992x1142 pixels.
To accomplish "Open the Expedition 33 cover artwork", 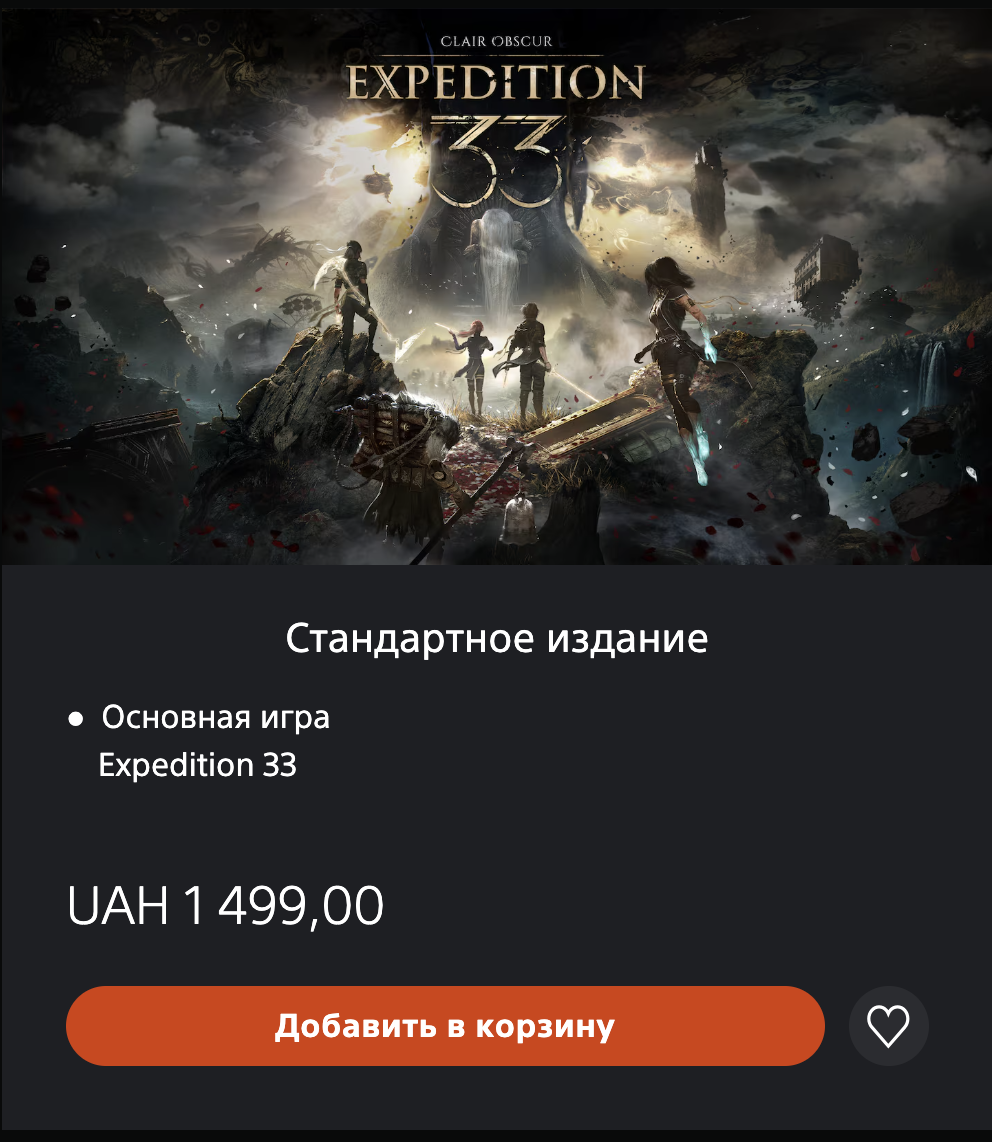I will click(x=496, y=287).
